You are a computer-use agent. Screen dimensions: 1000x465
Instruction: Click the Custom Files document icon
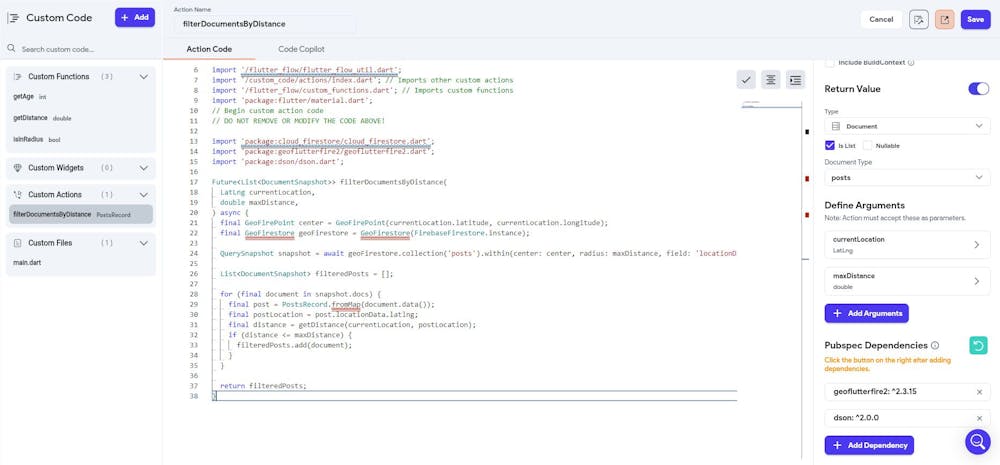(17, 243)
